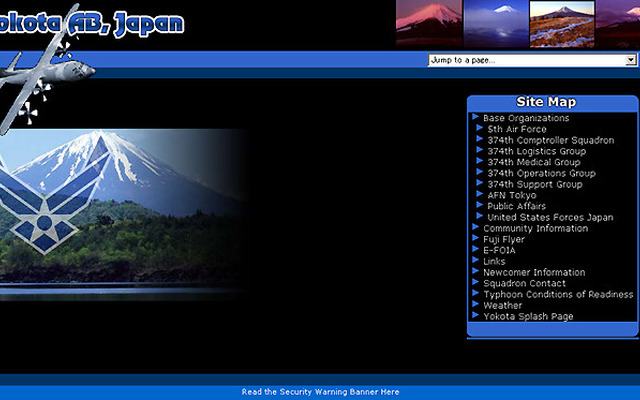Click the blue arrow beside 5th Air Force
Viewport: 640px width, 400px height.
(480, 128)
